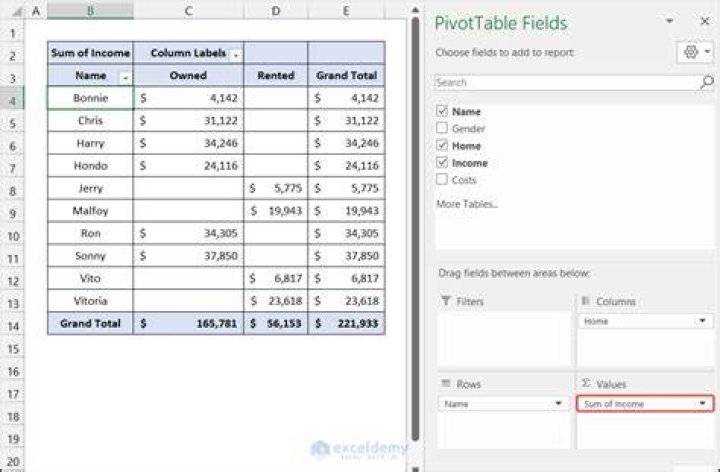
Task: Click the Rows area label
Action: pyautogui.click(x=468, y=384)
